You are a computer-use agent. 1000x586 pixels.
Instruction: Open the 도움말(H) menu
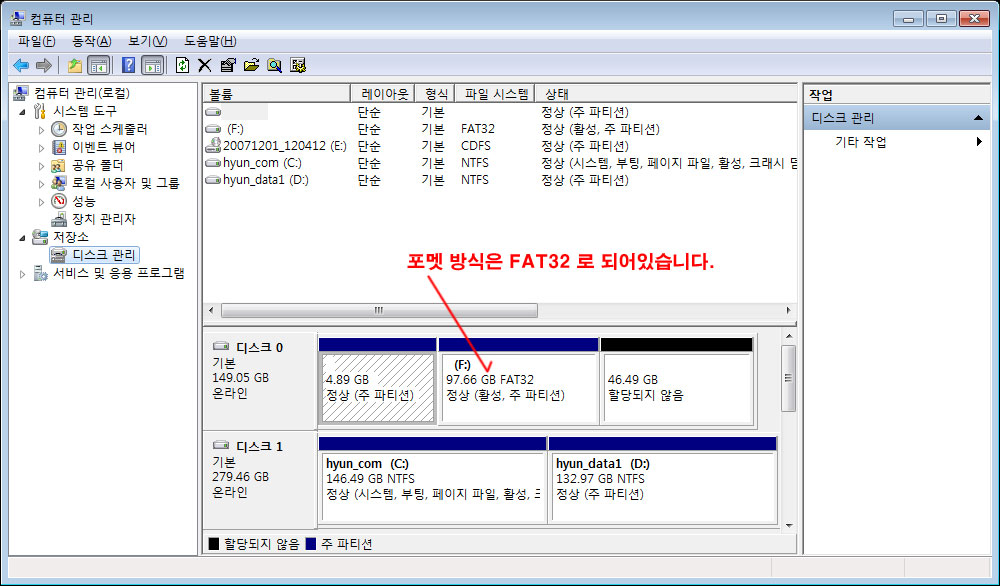(x=210, y=41)
